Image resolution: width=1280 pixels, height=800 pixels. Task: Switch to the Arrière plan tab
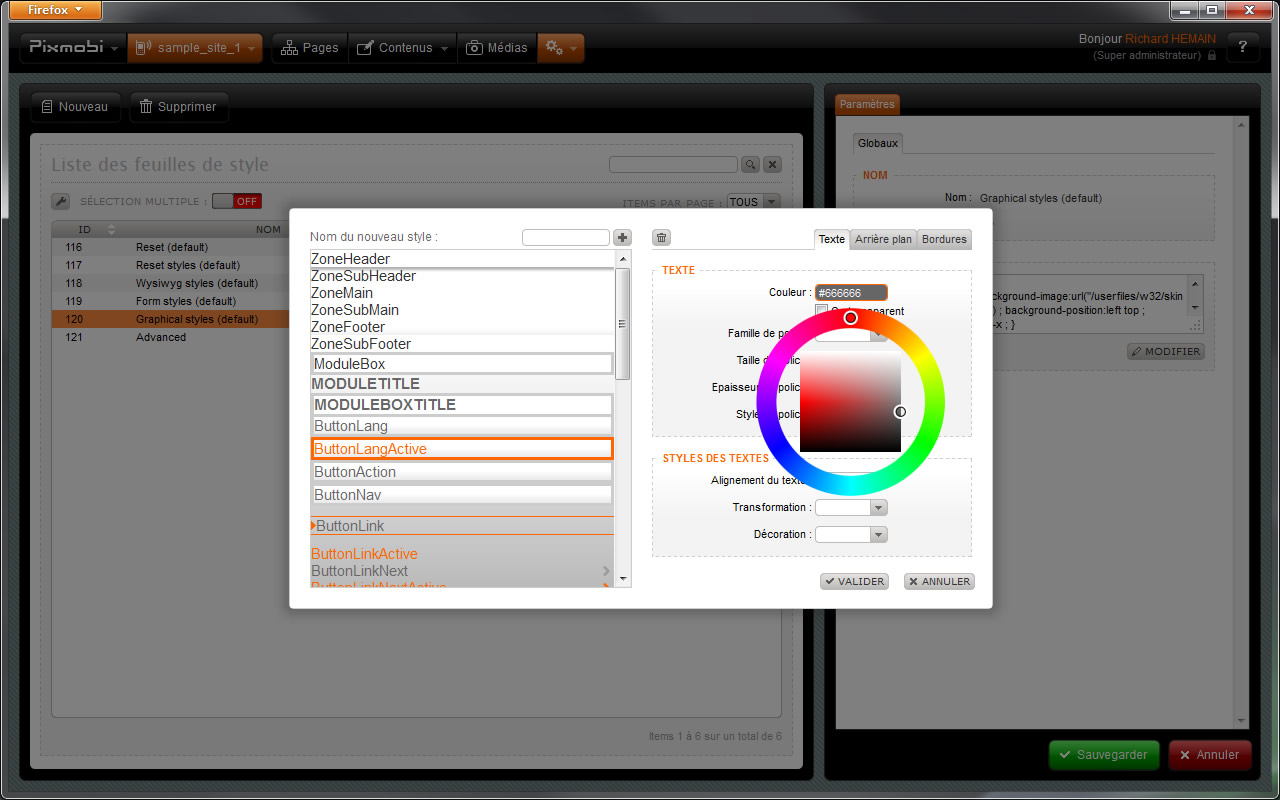[883, 240]
